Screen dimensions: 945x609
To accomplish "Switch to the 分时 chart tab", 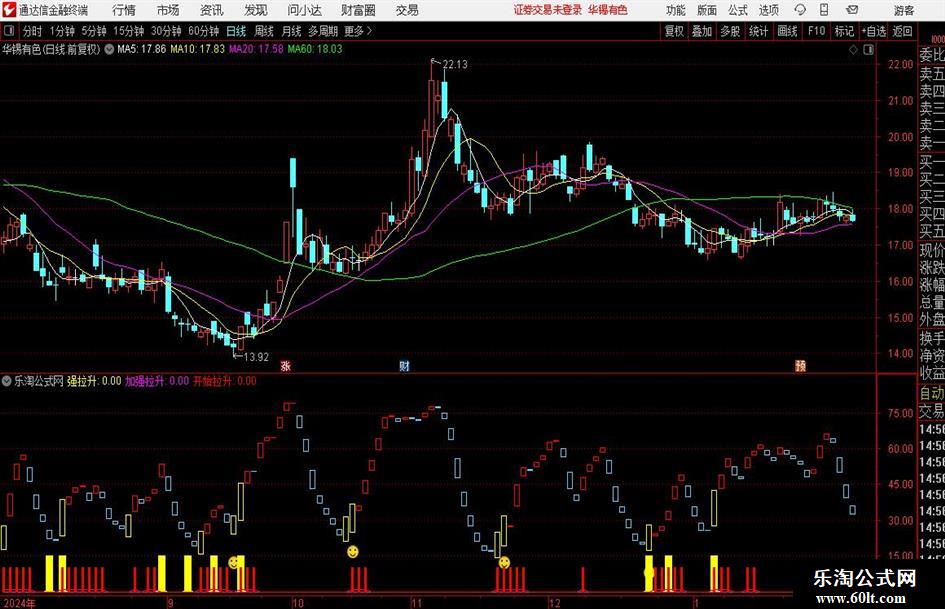I will click(x=32, y=31).
